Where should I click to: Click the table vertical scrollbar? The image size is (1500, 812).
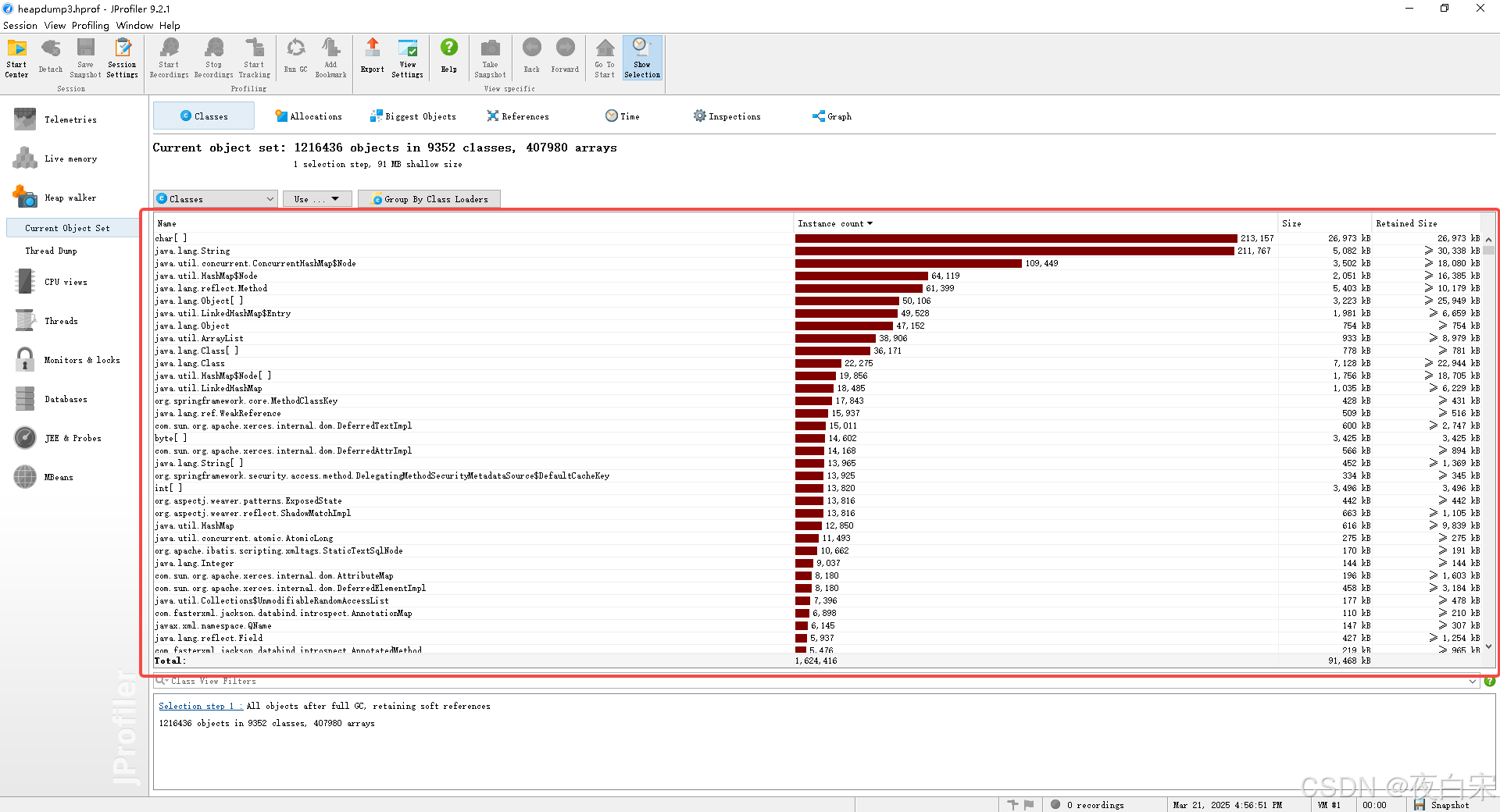click(1488, 443)
